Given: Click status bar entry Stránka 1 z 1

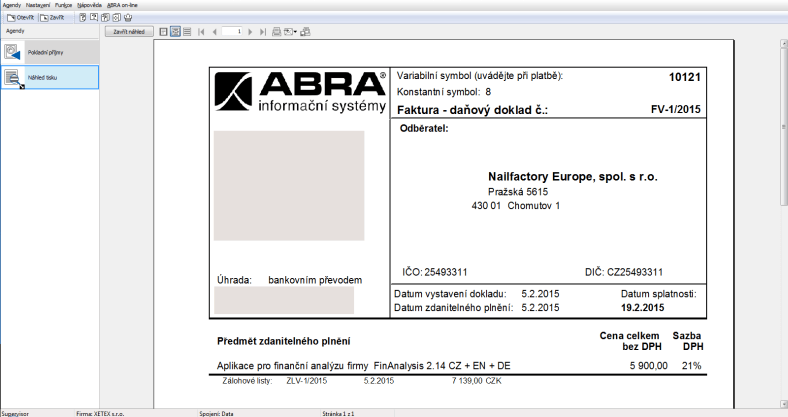Looking at the screenshot, I should 338,413.
